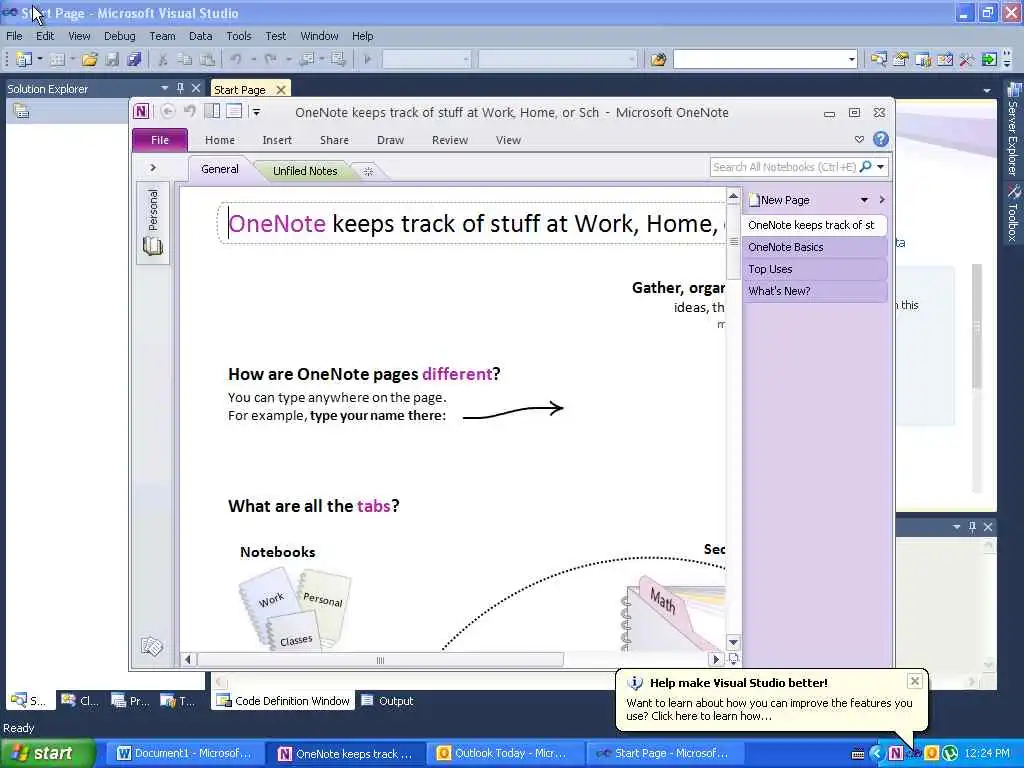This screenshot has height=768, width=1024.
Task: Click Search All Notebooks input field
Action: pos(784,167)
